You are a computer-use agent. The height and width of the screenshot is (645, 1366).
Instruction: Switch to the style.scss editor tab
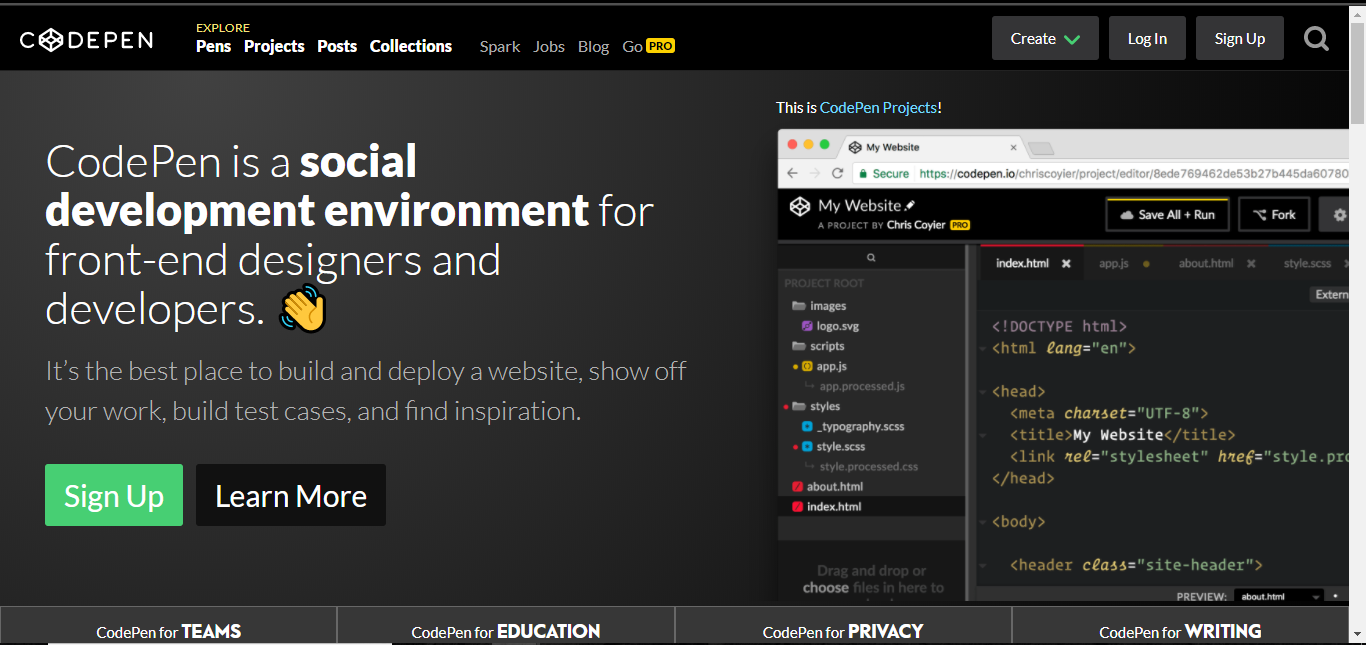(x=1307, y=263)
